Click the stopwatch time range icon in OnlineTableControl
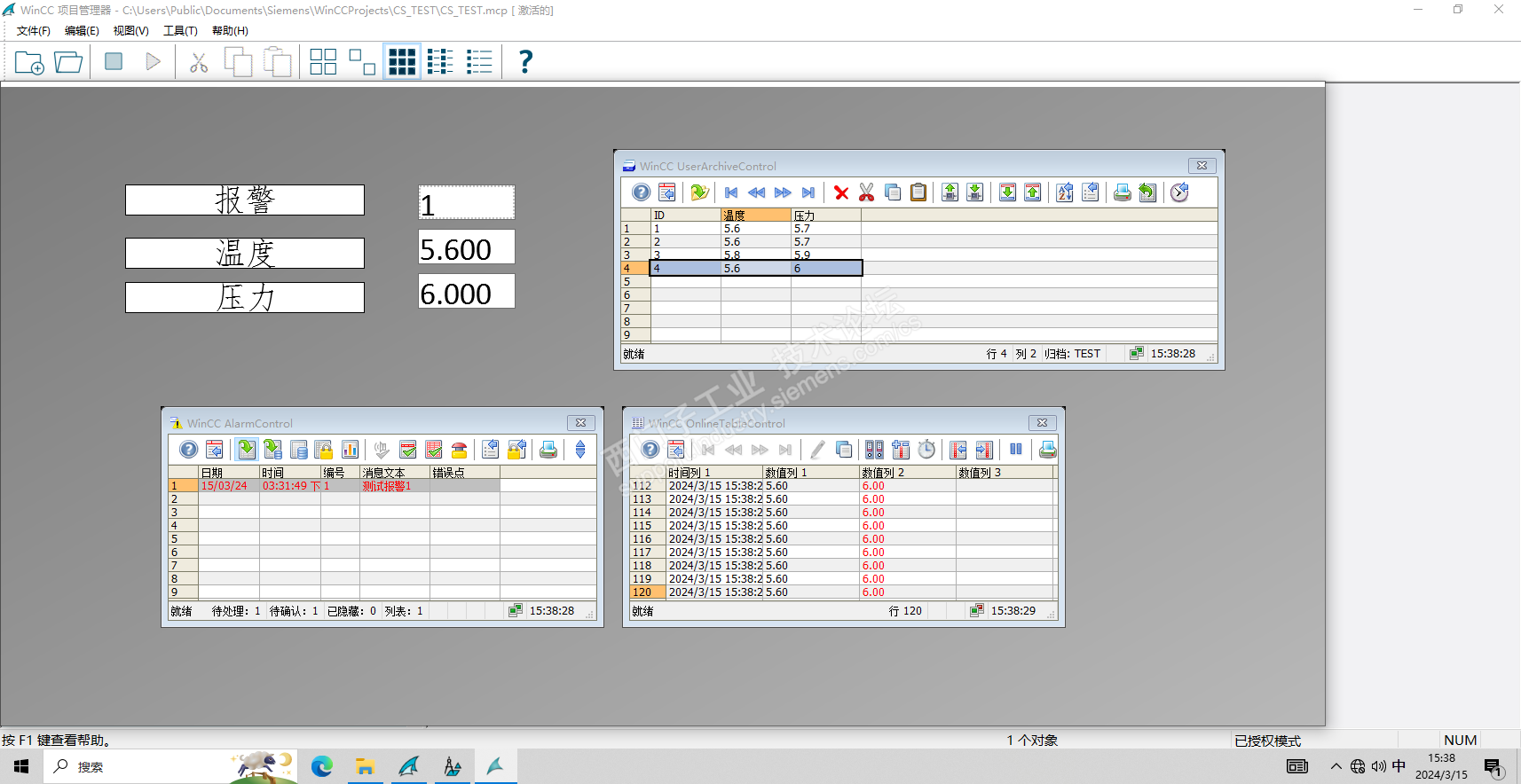The height and width of the screenshot is (784, 1521). point(926,450)
